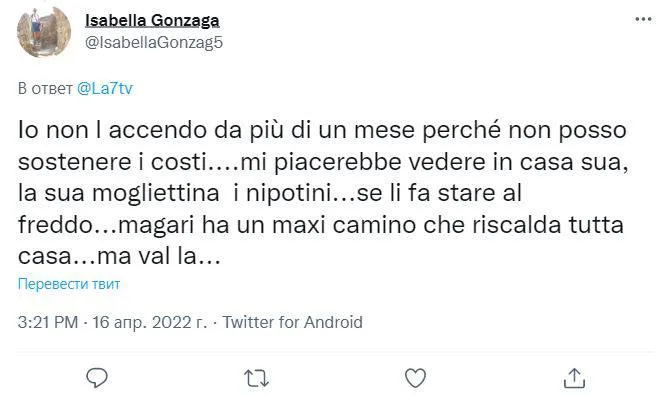Image resolution: width=665 pixels, height=396 pixels.
Task: Open the three-dot more options menu
Action: (x=643, y=19)
